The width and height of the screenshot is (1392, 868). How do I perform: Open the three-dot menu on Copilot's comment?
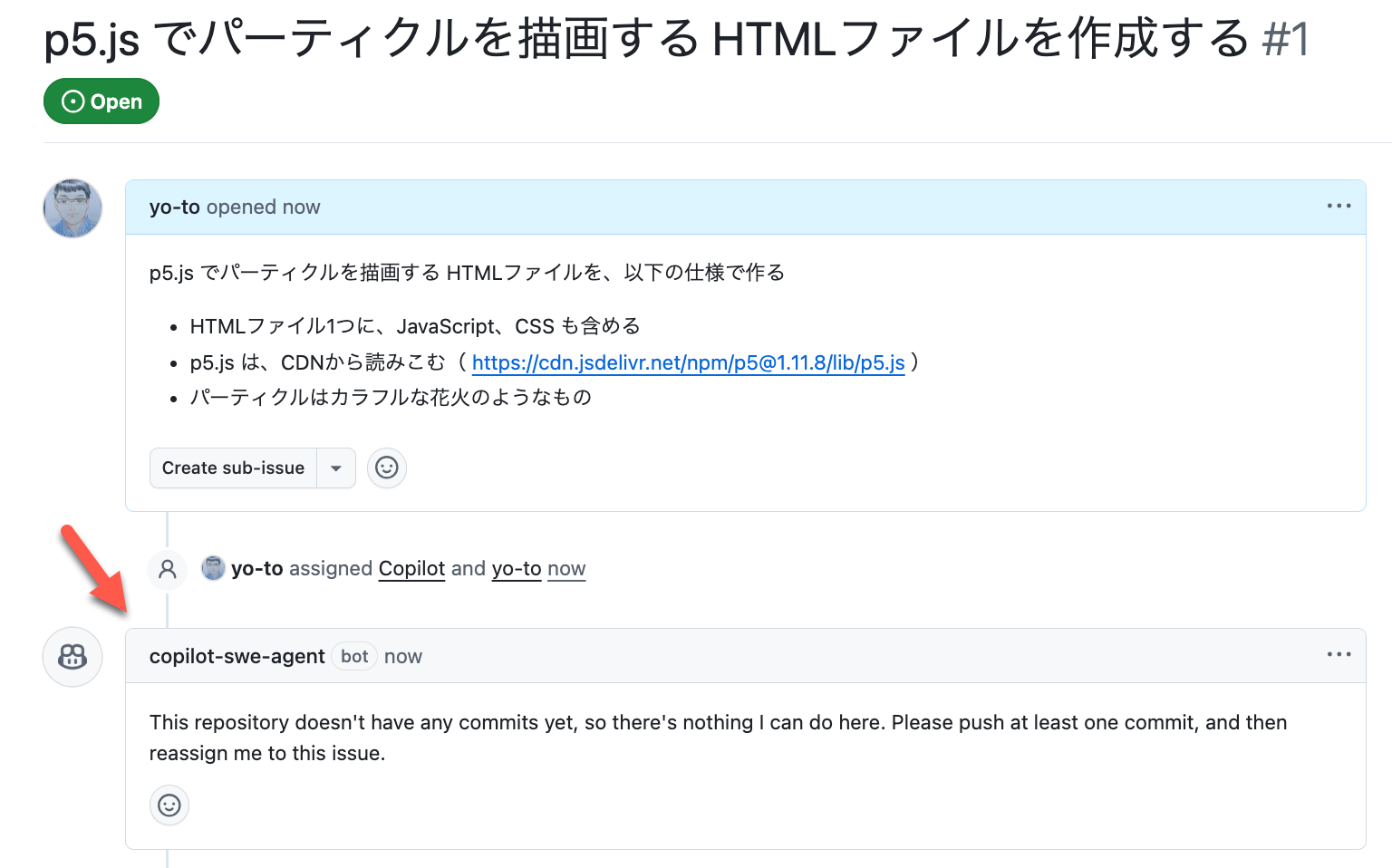coord(1339,654)
